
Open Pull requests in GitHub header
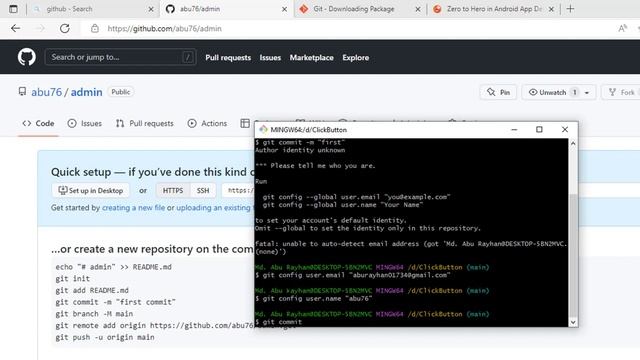(x=228, y=58)
